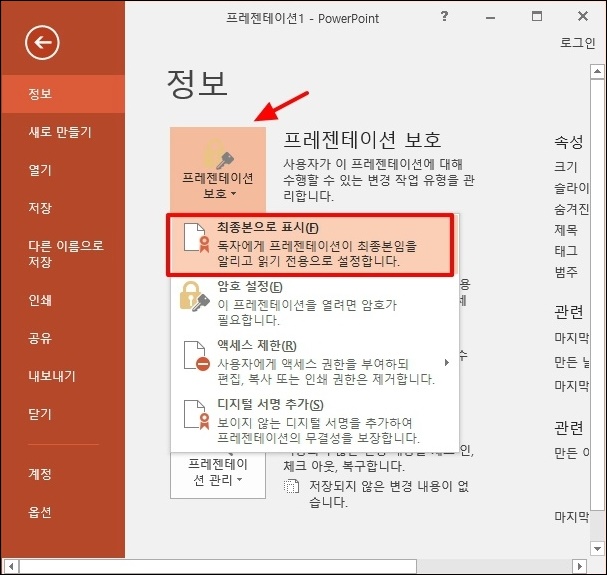Click 닫기 in the sidebar
607x575 pixels.
point(40,414)
